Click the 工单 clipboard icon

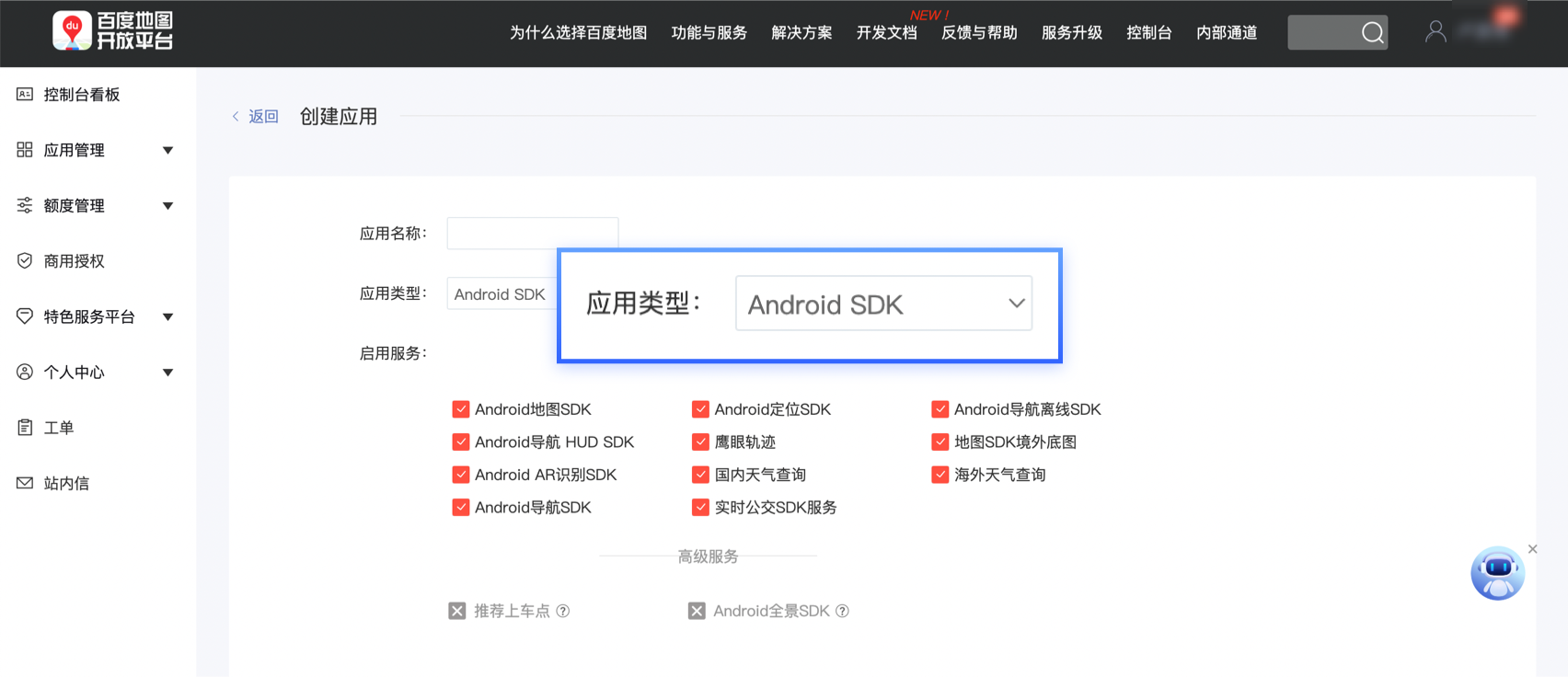pyautogui.click(x=25, y=428)
